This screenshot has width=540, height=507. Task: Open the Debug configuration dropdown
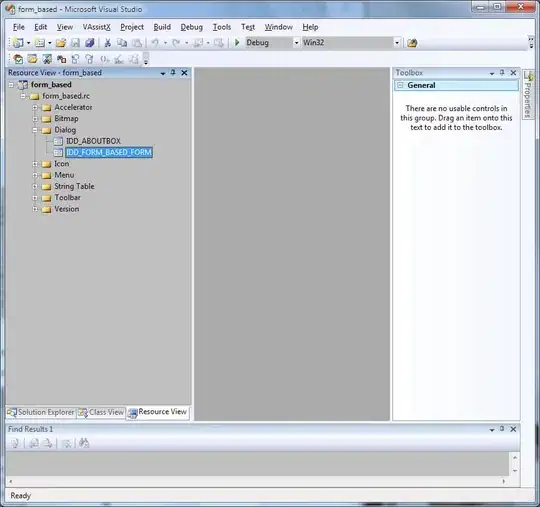click(x=296, y=43)
